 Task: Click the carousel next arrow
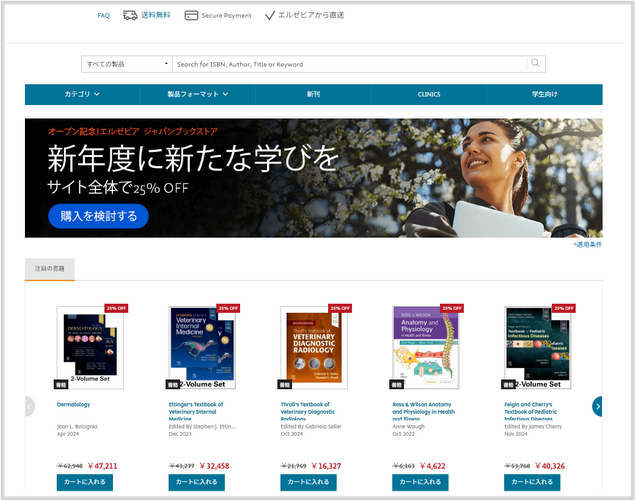click(x=597, y=406)
